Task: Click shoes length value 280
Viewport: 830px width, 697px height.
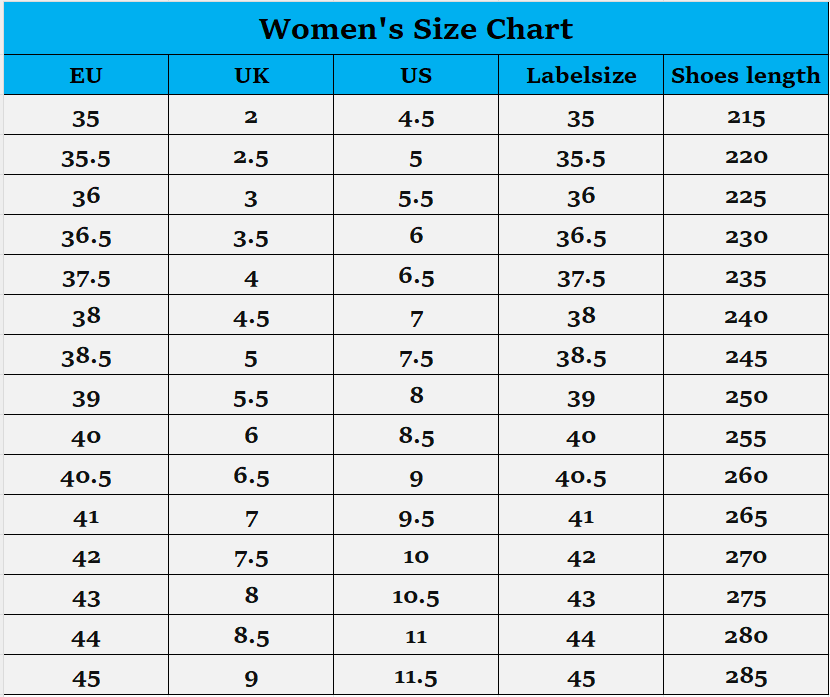Action: tap(746, 636)
